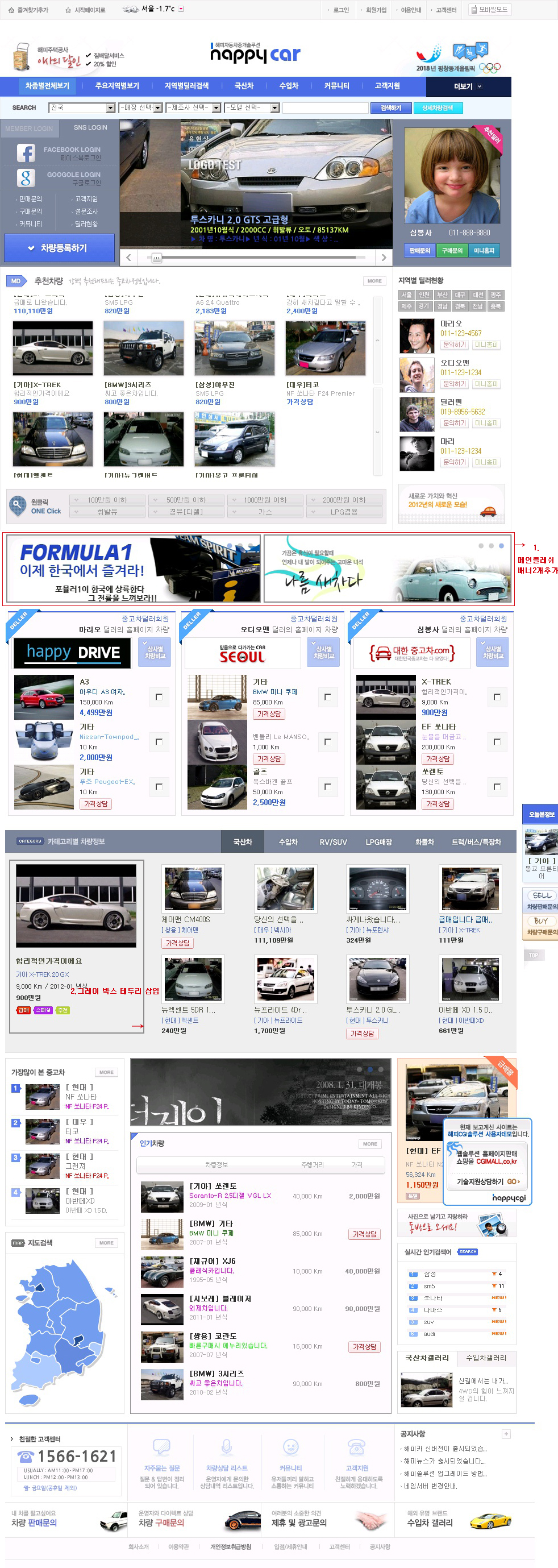This screenshot has height=1568, width=558.
Task: Click the TOP button in the floating sidebar
Action: point(533,955)
